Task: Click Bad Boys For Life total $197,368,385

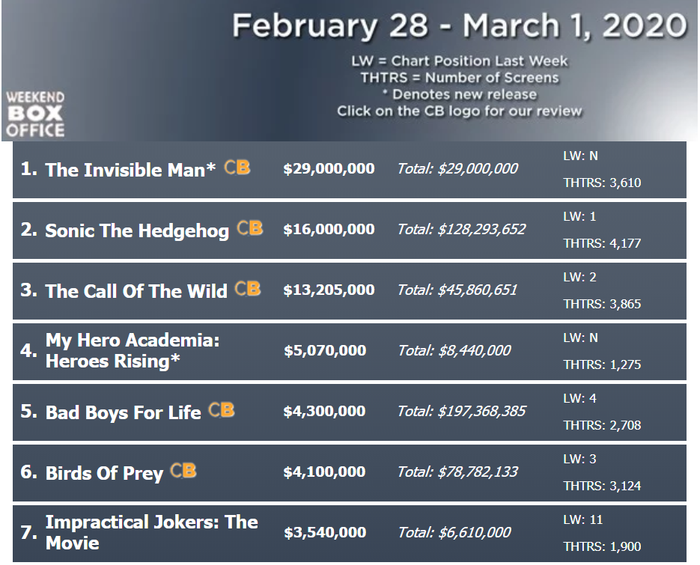Action: [462, 411]
